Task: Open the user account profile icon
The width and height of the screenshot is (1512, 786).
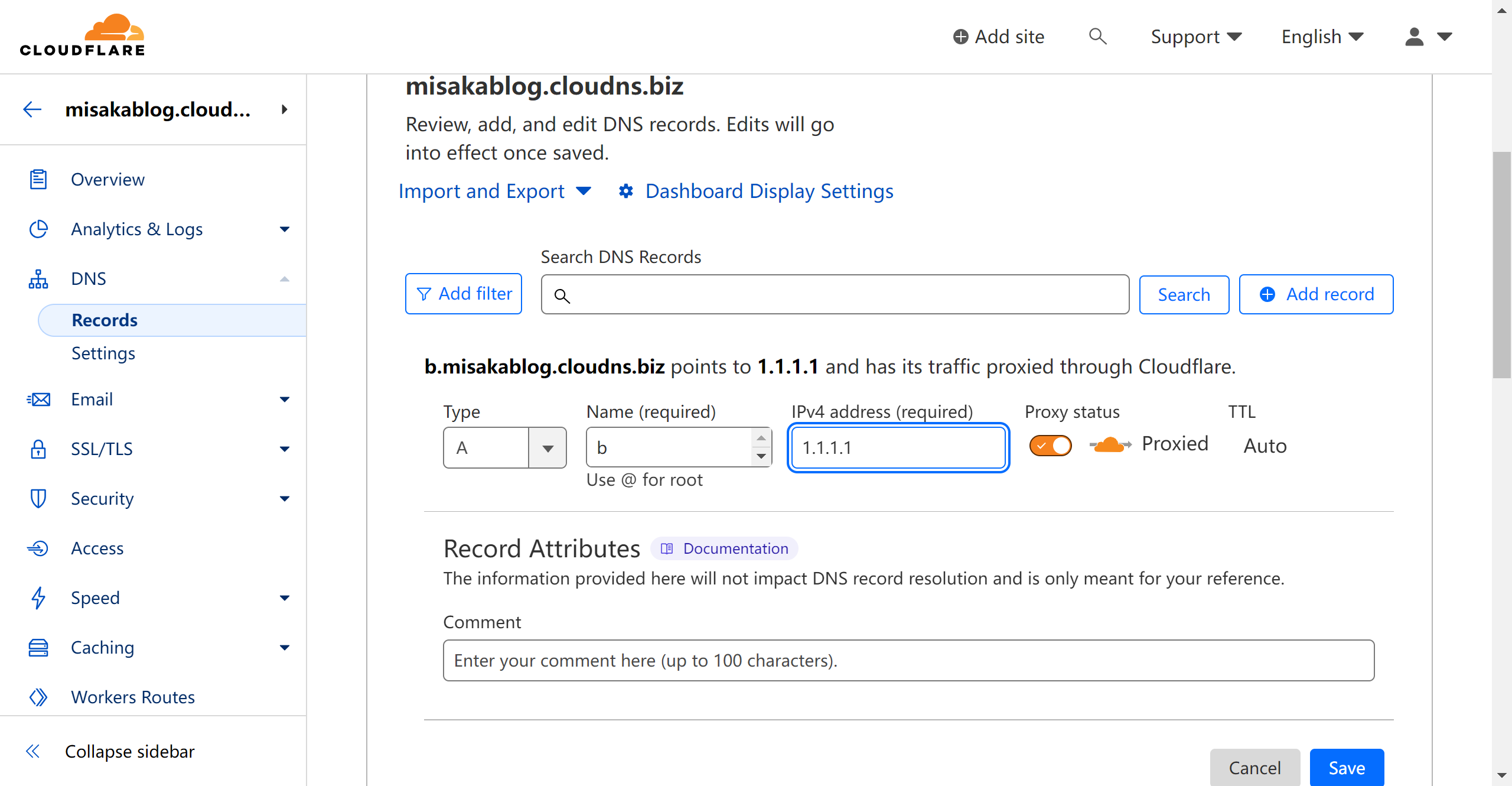Action: click(x=1414, y=37)
